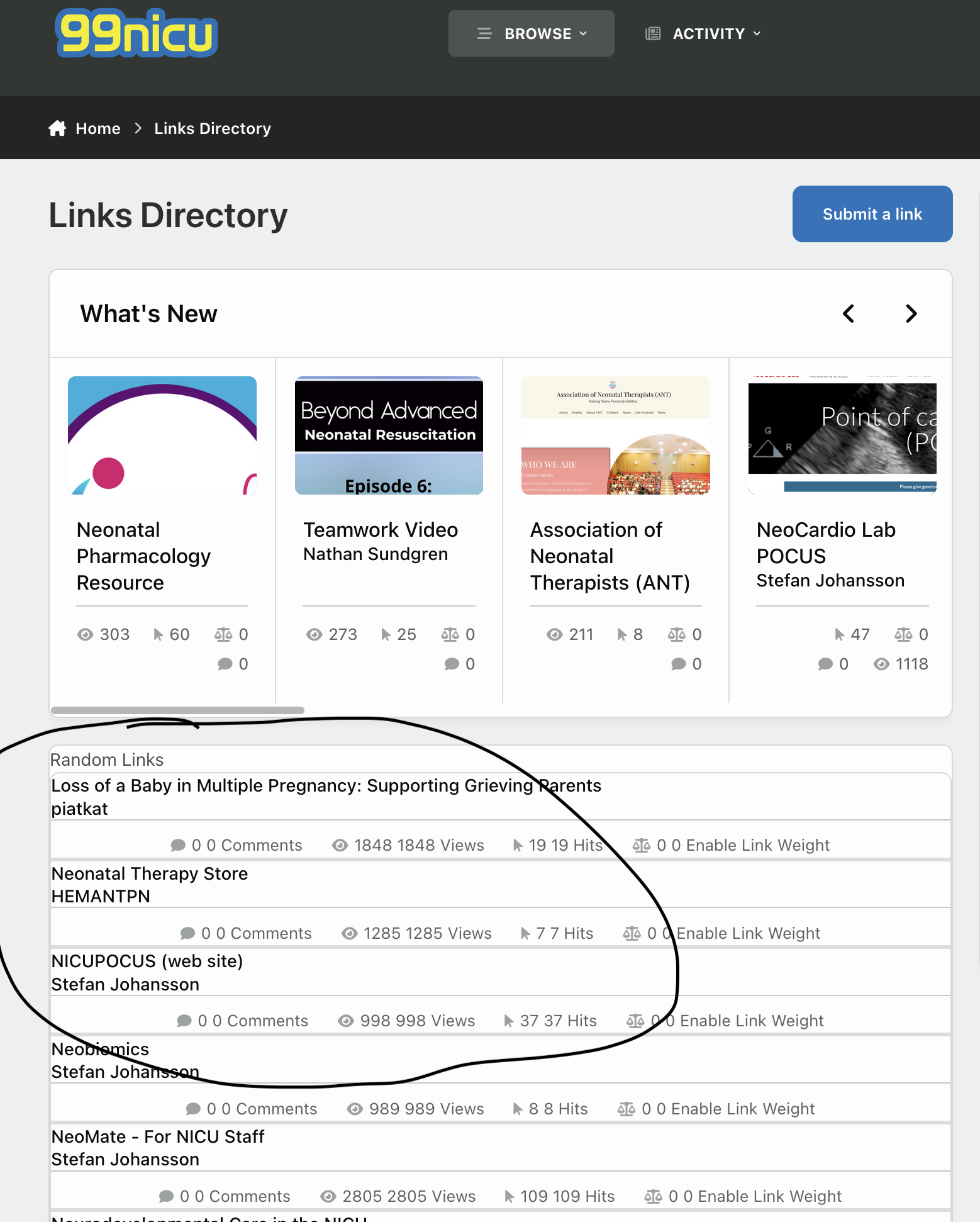This screenshot has width=980, height=1222.
Task: Click hits cursor icon showing 60
Action: (x=159, y=634)
